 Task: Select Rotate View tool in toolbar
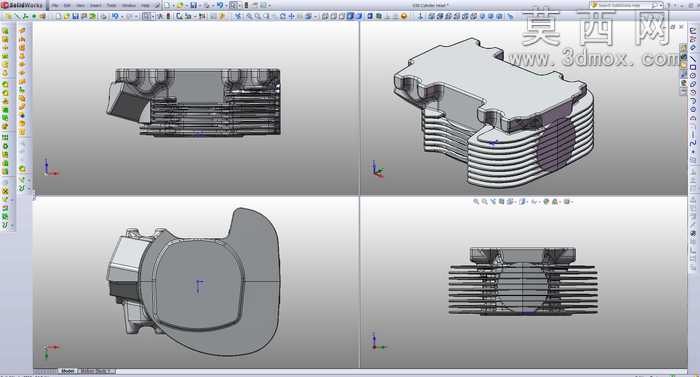[x=283, y=17]
